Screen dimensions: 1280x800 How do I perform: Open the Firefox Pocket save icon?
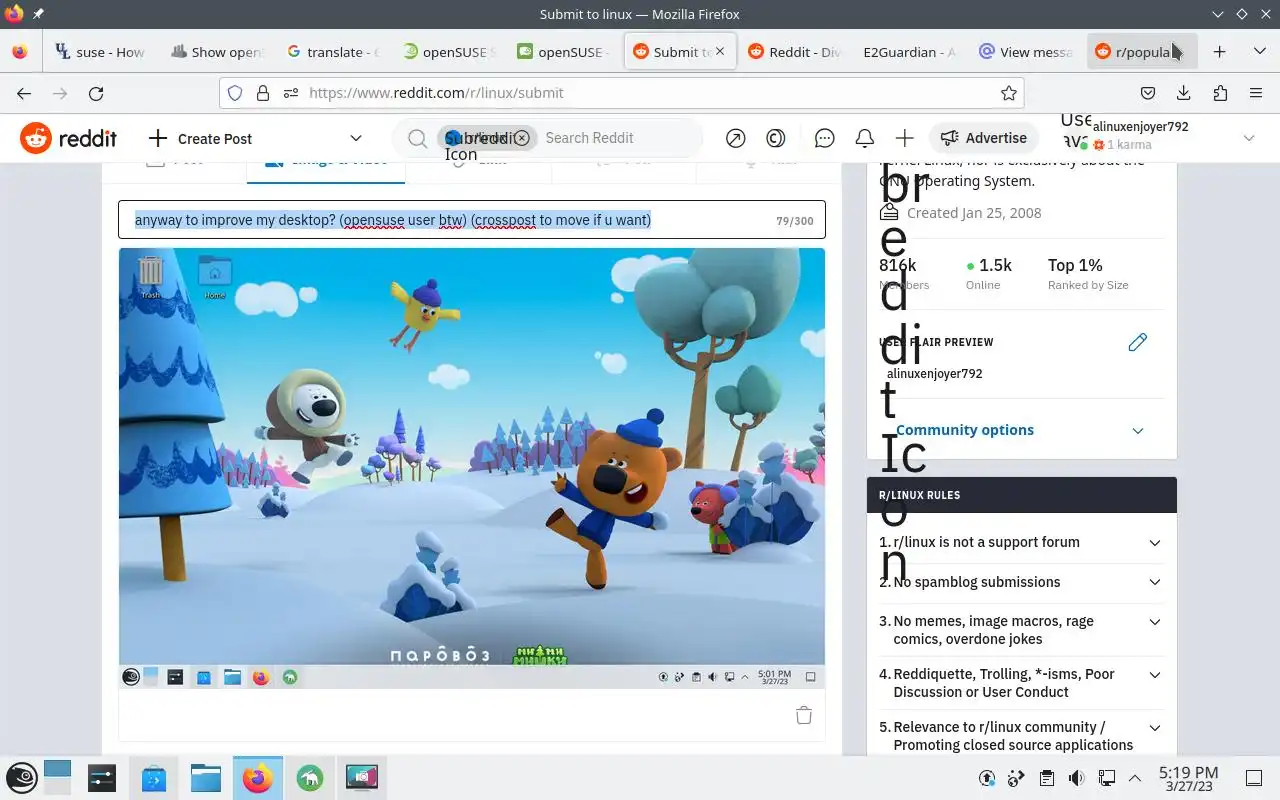click(x=1148, y=93)
